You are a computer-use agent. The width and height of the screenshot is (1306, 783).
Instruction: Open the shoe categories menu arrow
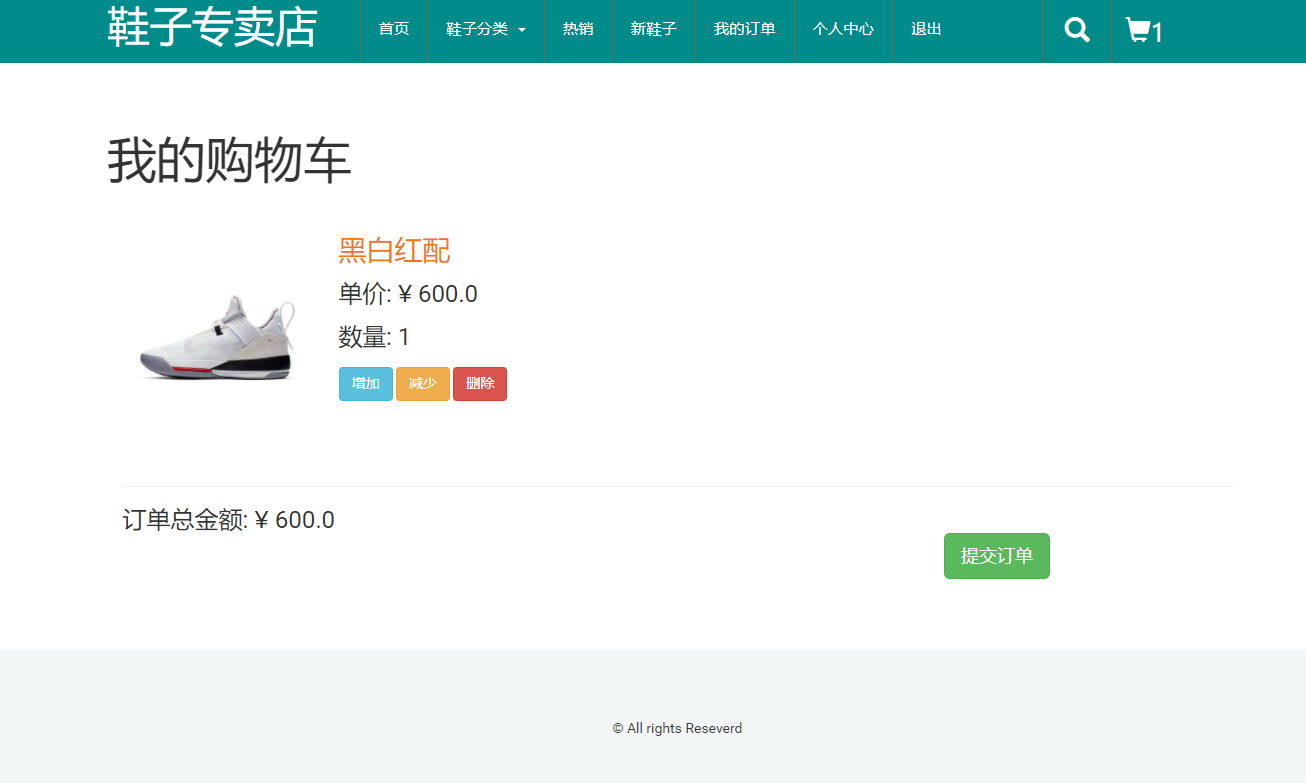523,30
